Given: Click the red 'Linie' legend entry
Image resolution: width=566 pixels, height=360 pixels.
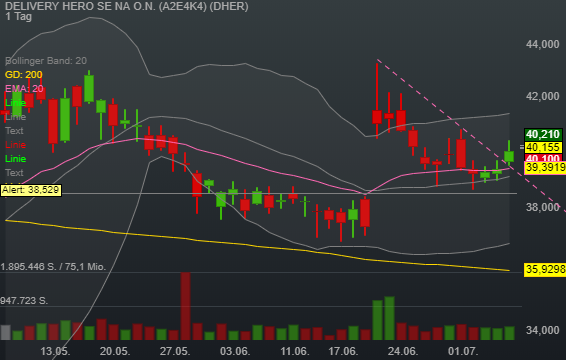Looking at the screenshot, I should (x=16, y=145).
